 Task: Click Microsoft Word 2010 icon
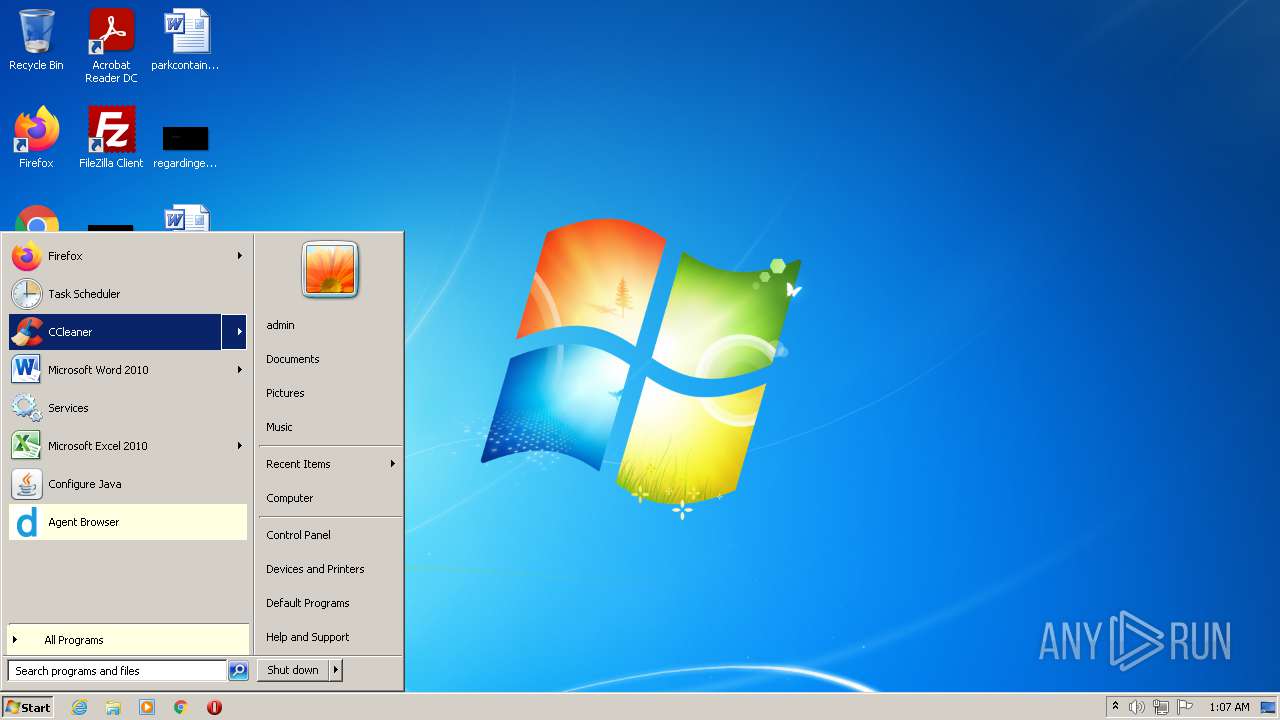click(x=27, y=370)
